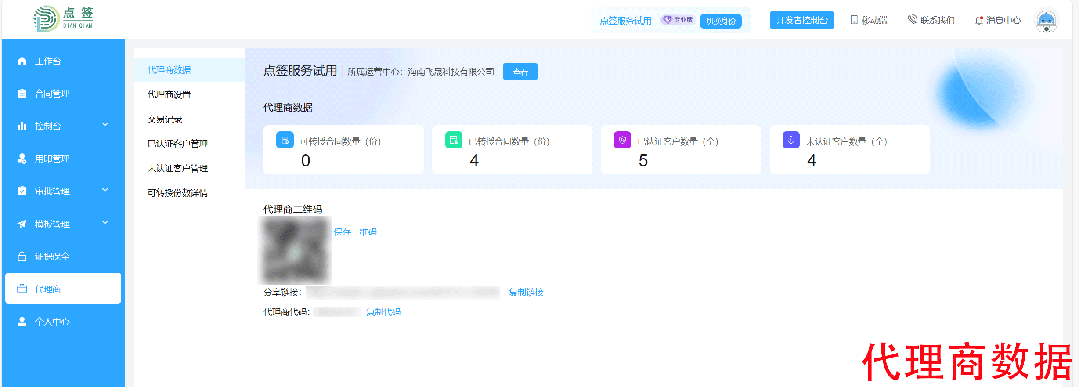
Task: Expand the 审批流程 chevron in sidebar
Action: tap(105, 189)
